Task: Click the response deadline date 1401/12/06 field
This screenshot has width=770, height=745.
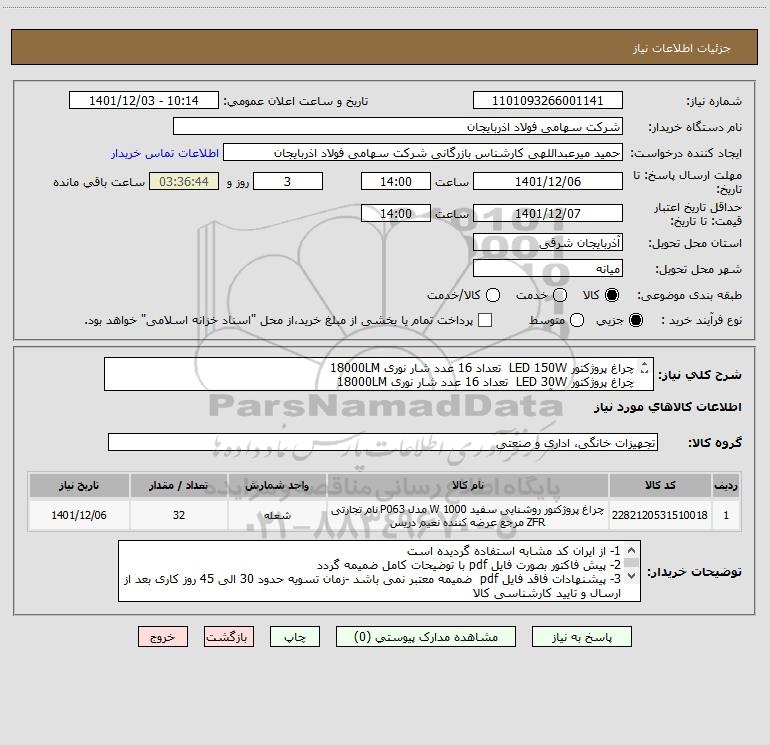Action: (548, 181)
